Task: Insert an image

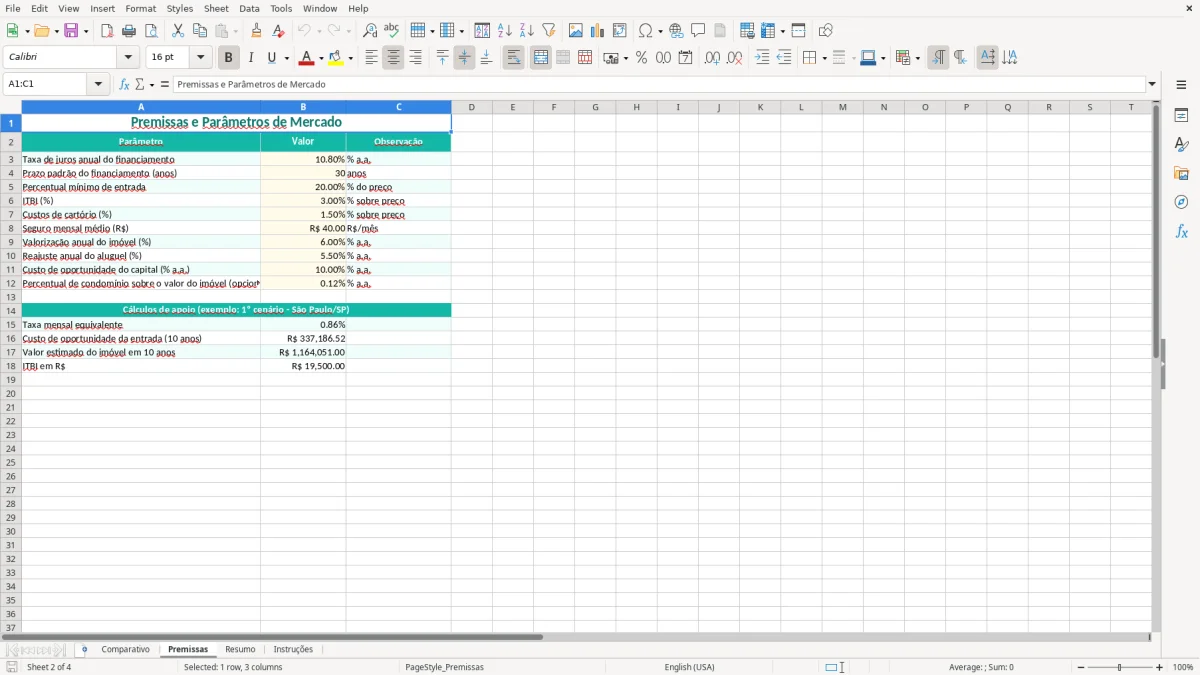Action: tap(576, 31)
